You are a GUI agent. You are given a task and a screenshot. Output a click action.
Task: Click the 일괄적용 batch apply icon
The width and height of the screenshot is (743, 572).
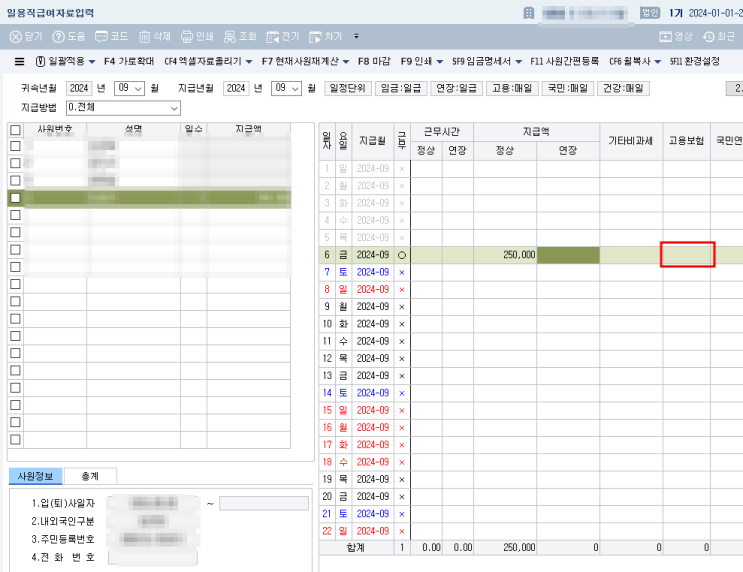(x=41, y=61)
